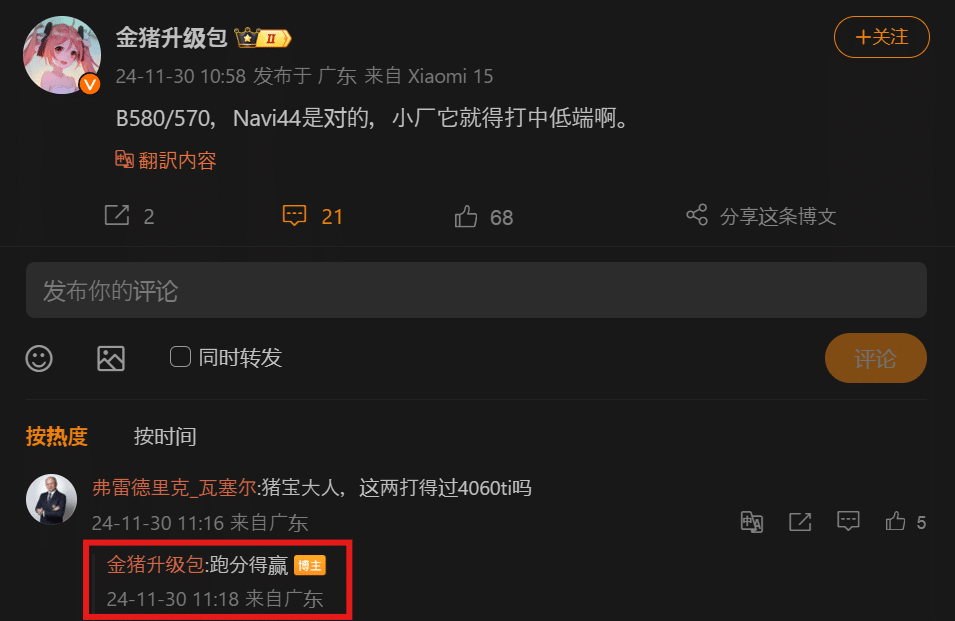Screen dimensions: 955x621
Task: Click the insert image icon
Action: click(111, 358)
